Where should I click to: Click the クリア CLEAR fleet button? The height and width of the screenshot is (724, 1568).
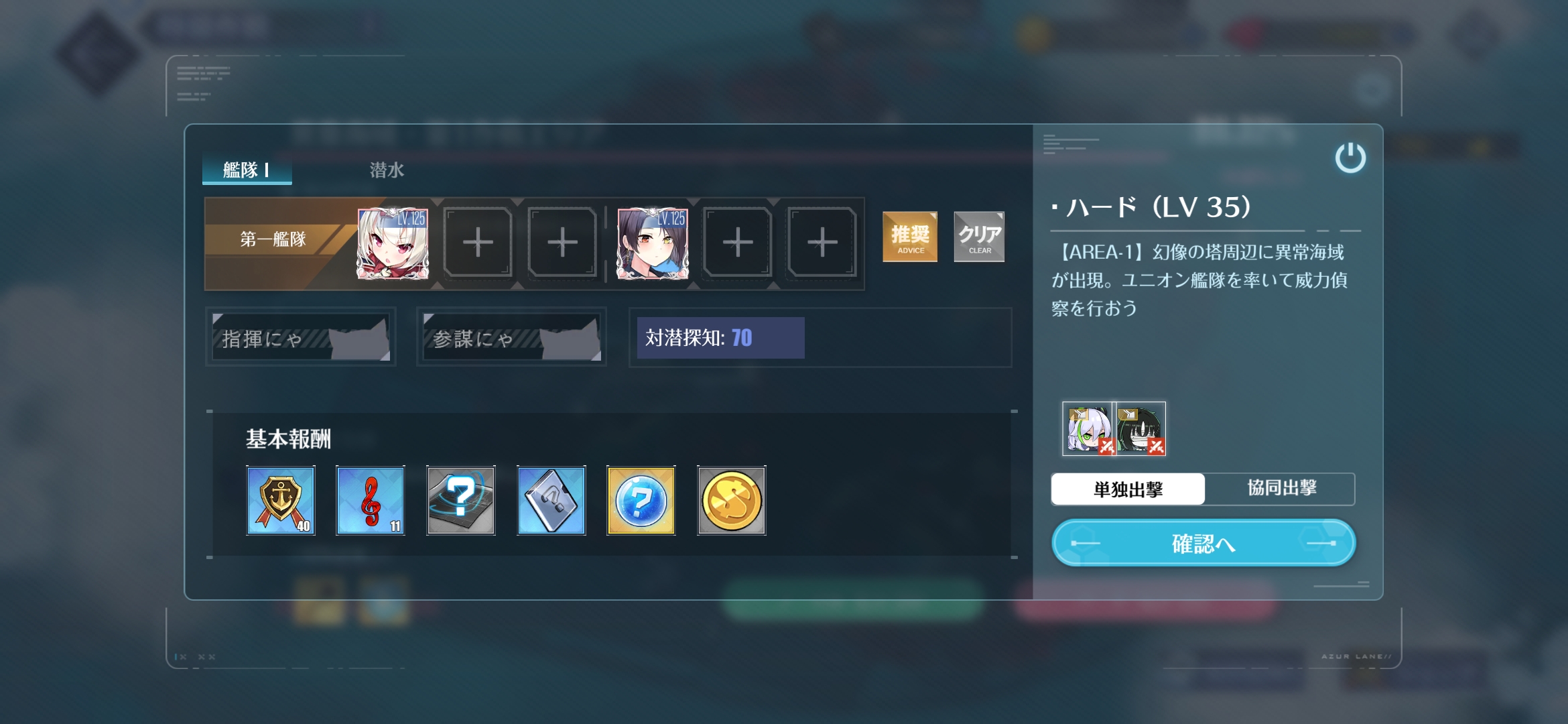point(979,237)
